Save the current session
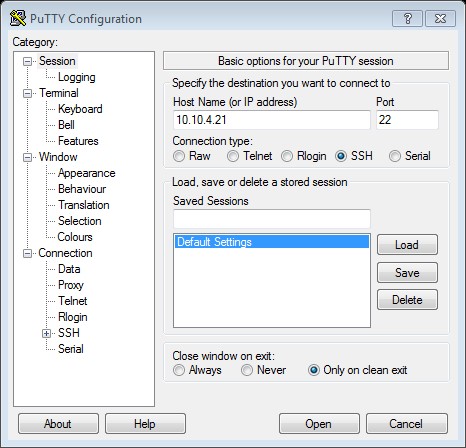466x448 pixels. coord(407,273)
